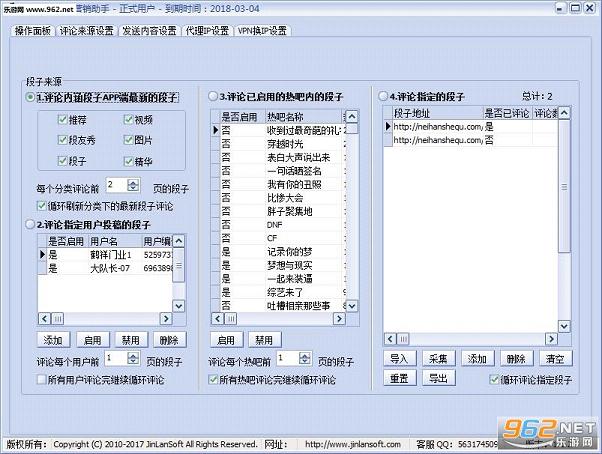
Task: Click 段子地址 column header
Action: click(x=438, y=113)
